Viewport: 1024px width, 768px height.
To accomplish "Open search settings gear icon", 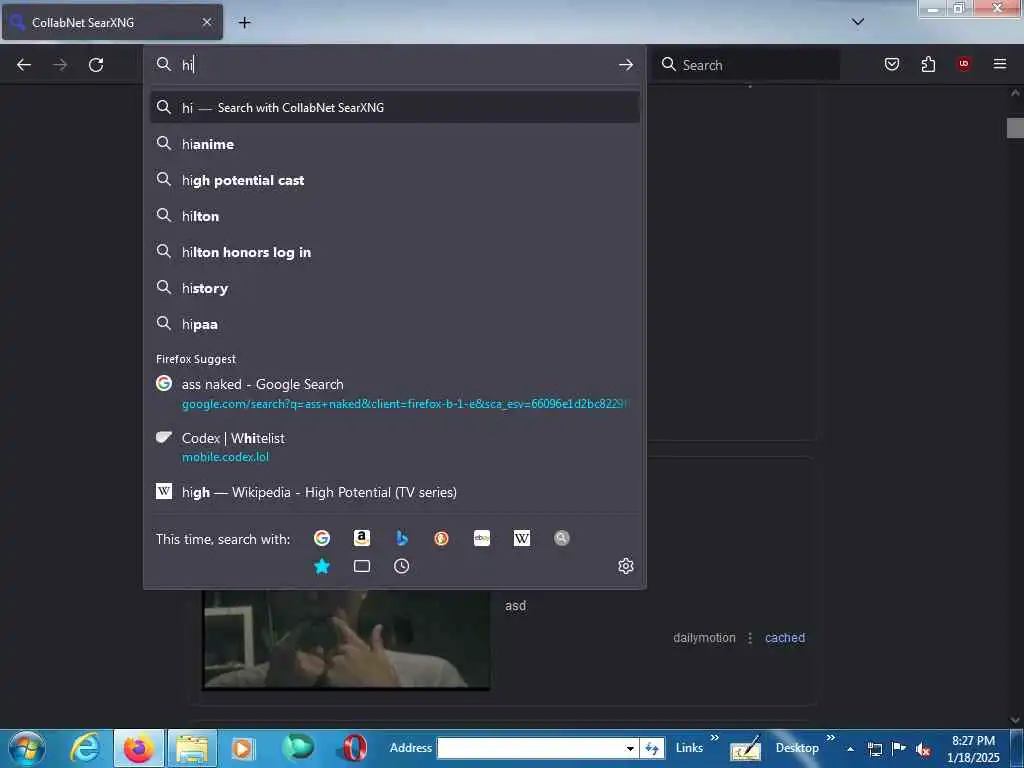I will (x=626, y=566).
